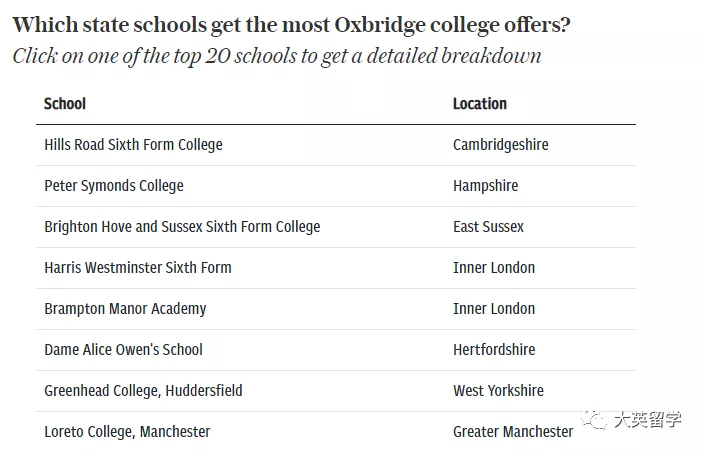Select the Hertfordshire location cell
This screenshot has width=704, height=450.
click(x=494, y=350)
